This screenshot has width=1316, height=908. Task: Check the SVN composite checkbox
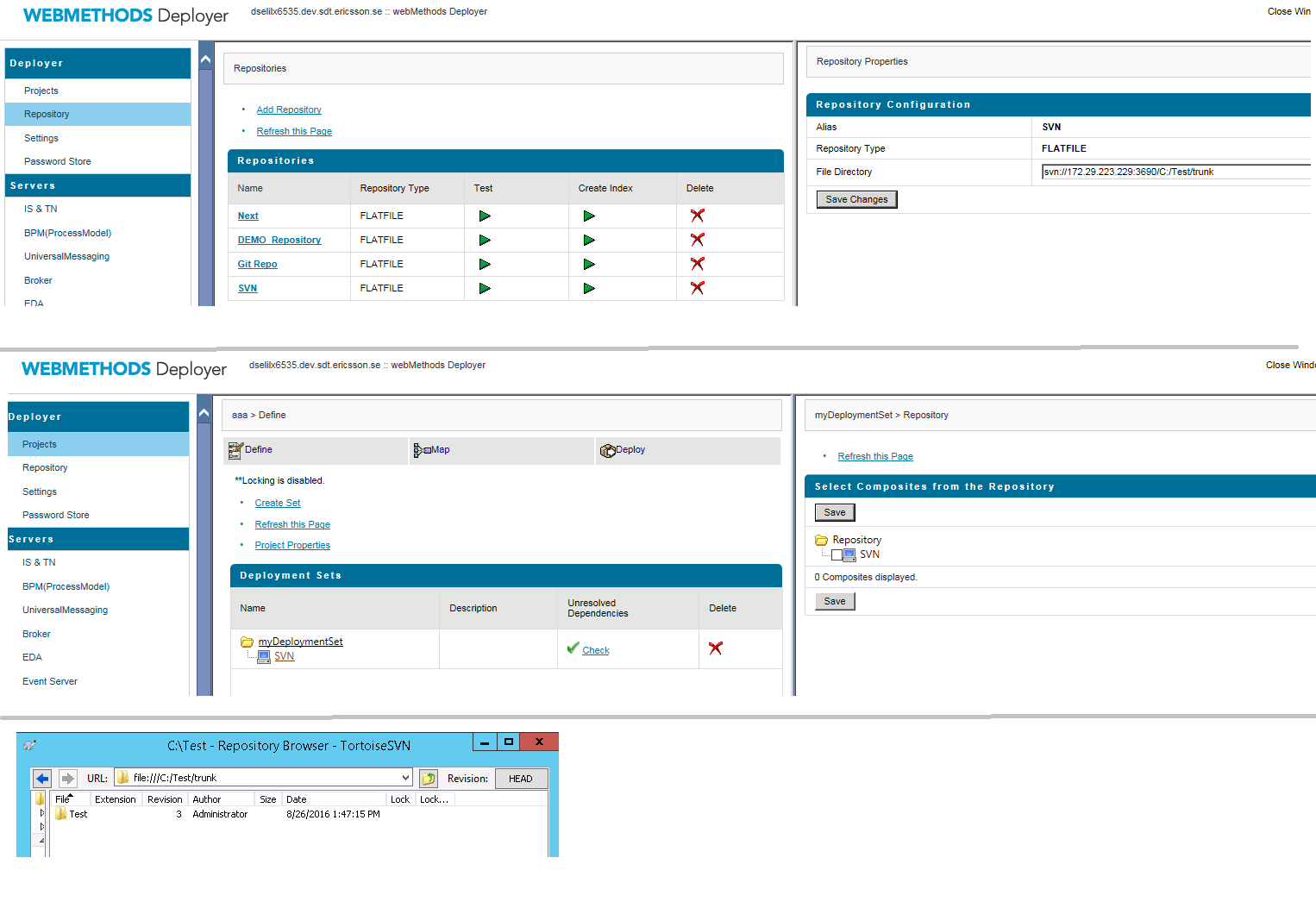point(837,554)
